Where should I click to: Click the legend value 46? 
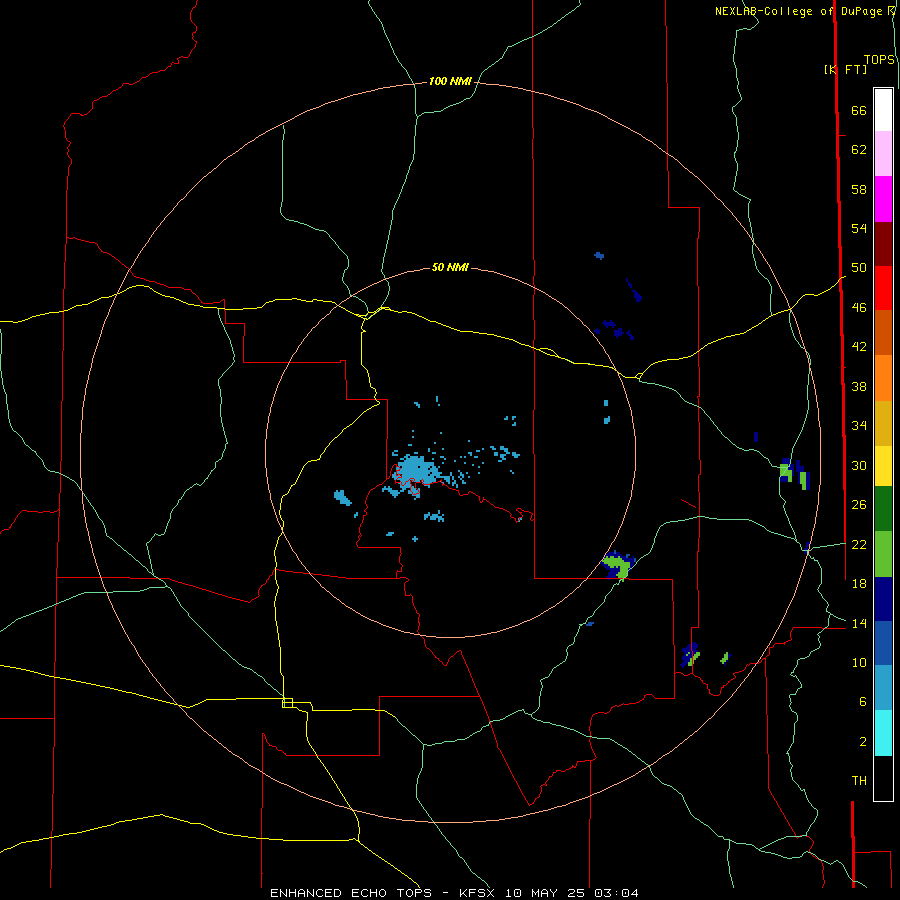pos(859,307)
